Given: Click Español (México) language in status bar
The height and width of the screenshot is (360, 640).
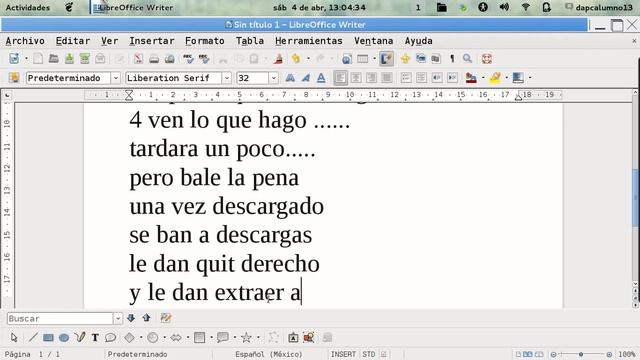Looking at the screenshot, I should click(x=269, y=354).
